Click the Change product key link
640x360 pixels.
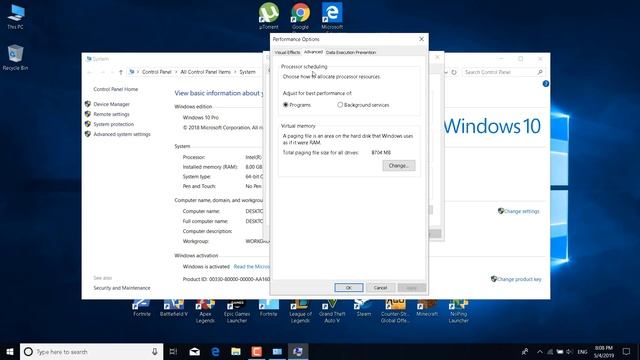click(x=519, y=279)
